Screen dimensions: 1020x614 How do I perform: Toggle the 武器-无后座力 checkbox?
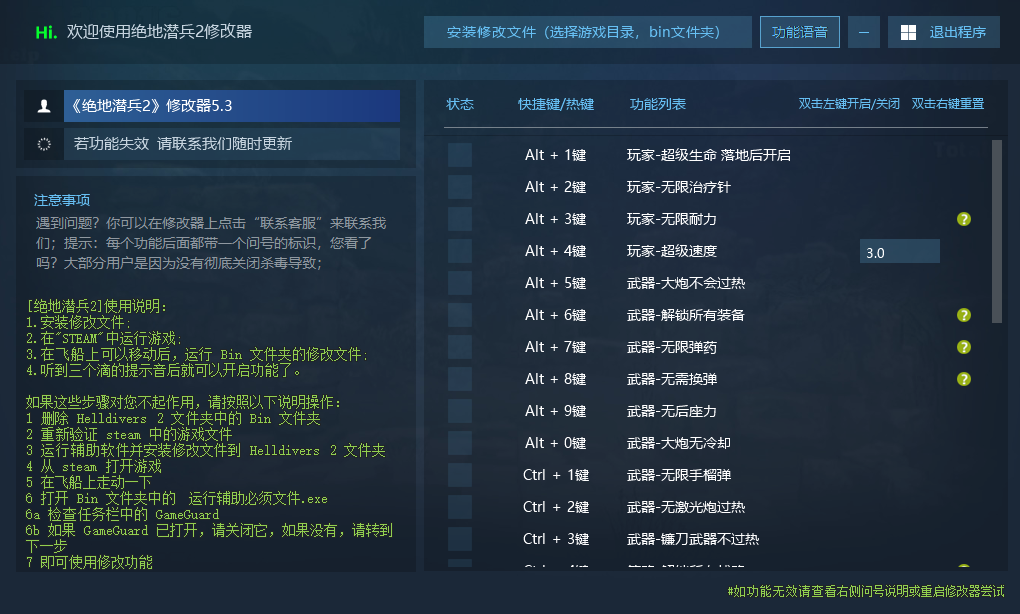[x=460, y=411]
